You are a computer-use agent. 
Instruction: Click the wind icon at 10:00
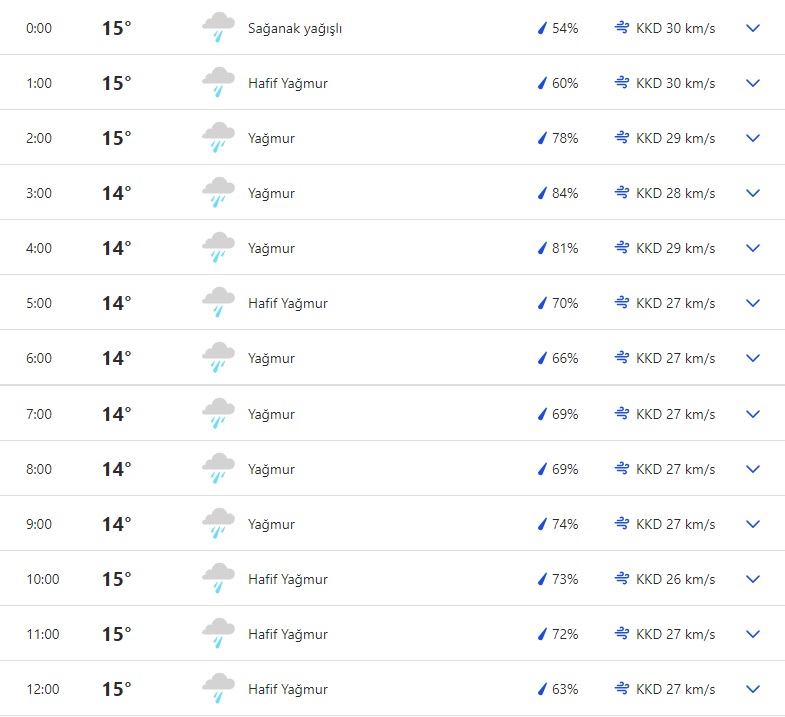[x=622, y=579]
